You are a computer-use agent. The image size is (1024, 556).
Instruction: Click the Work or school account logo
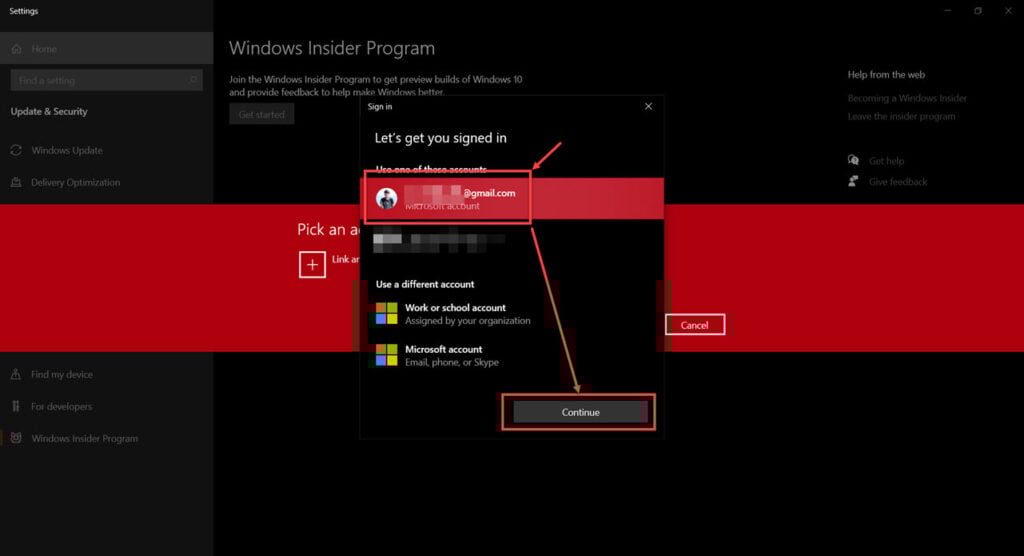[x=387, y=314]
